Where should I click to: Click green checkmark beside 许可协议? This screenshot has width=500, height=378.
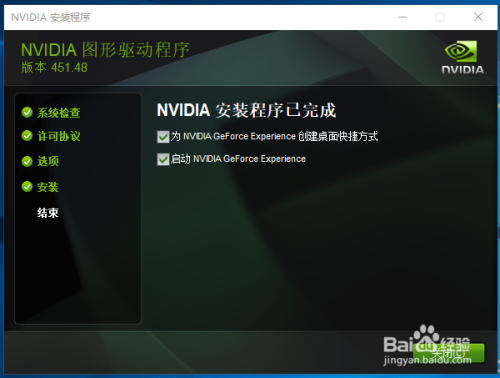tap(27, 136)
